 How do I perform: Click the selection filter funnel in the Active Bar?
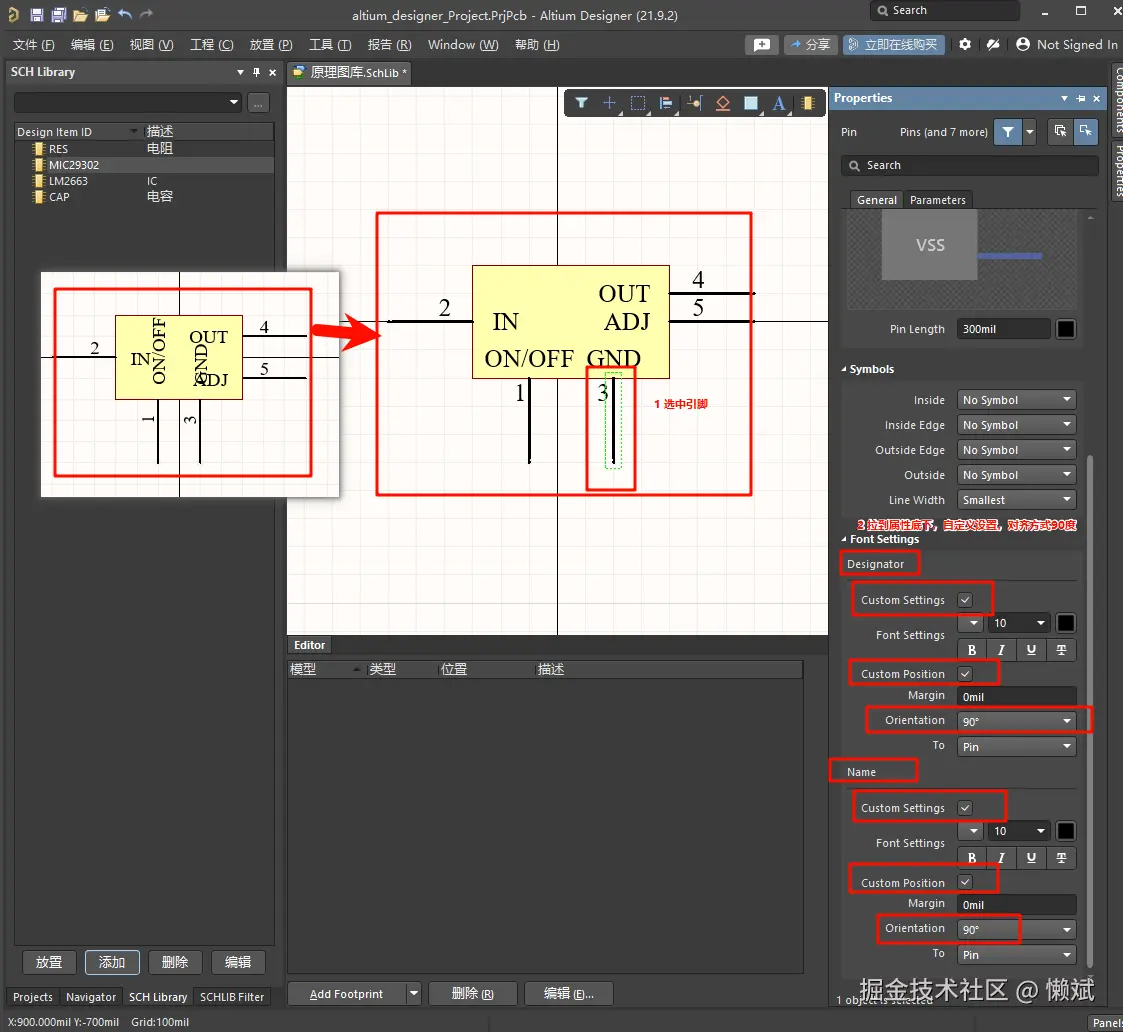582,103
